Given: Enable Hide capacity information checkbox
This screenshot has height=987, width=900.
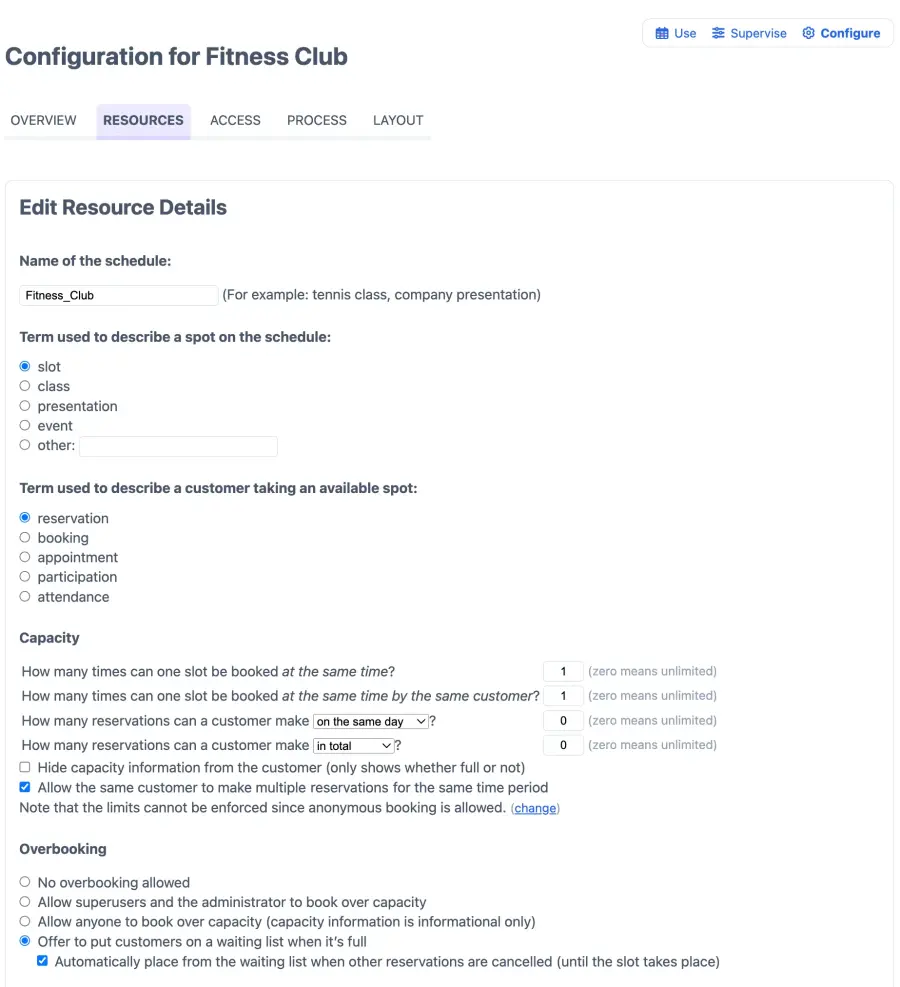Looking at the screenshot, I should [x=25, y=767].
